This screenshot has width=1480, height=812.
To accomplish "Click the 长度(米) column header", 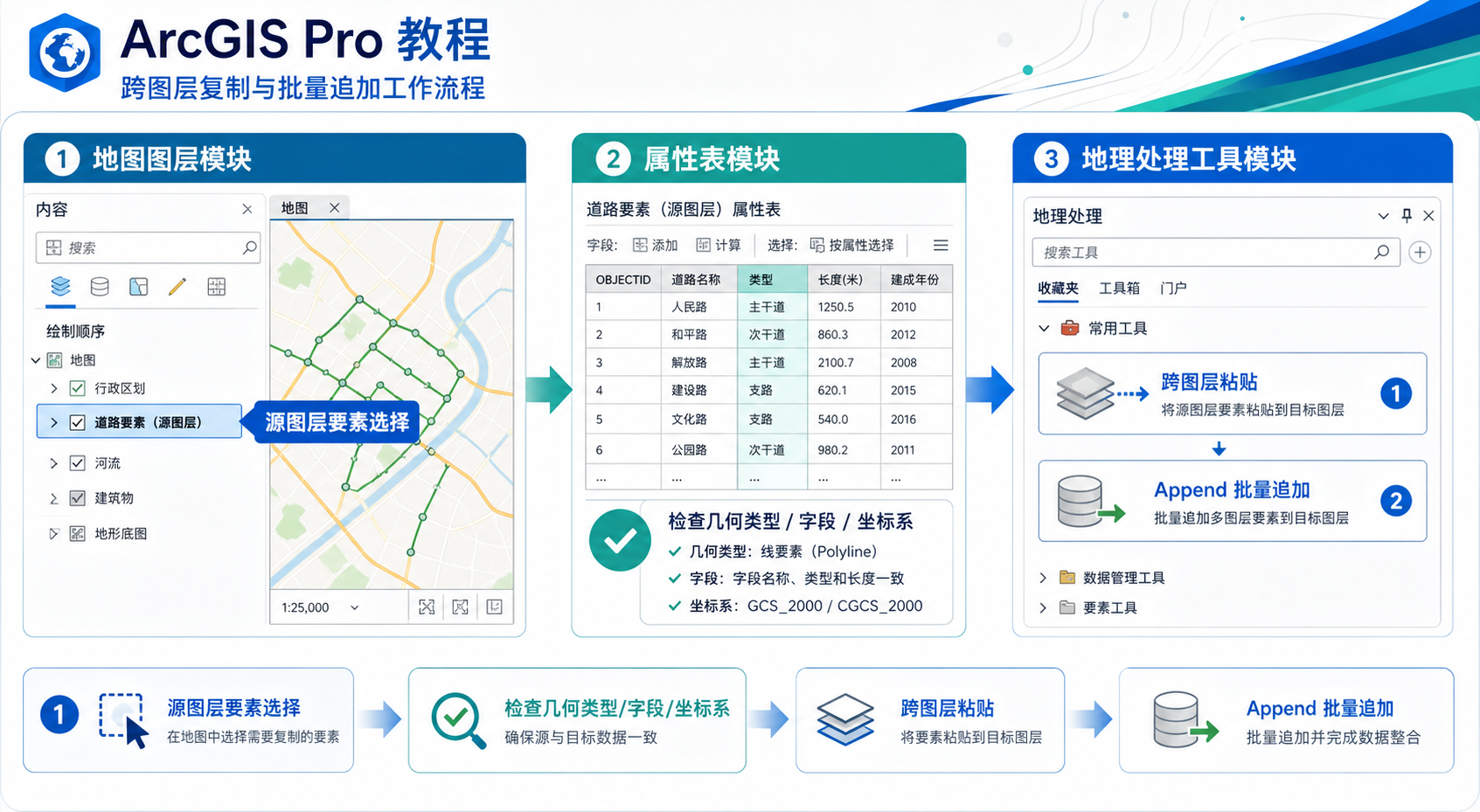I will (844, 280).
